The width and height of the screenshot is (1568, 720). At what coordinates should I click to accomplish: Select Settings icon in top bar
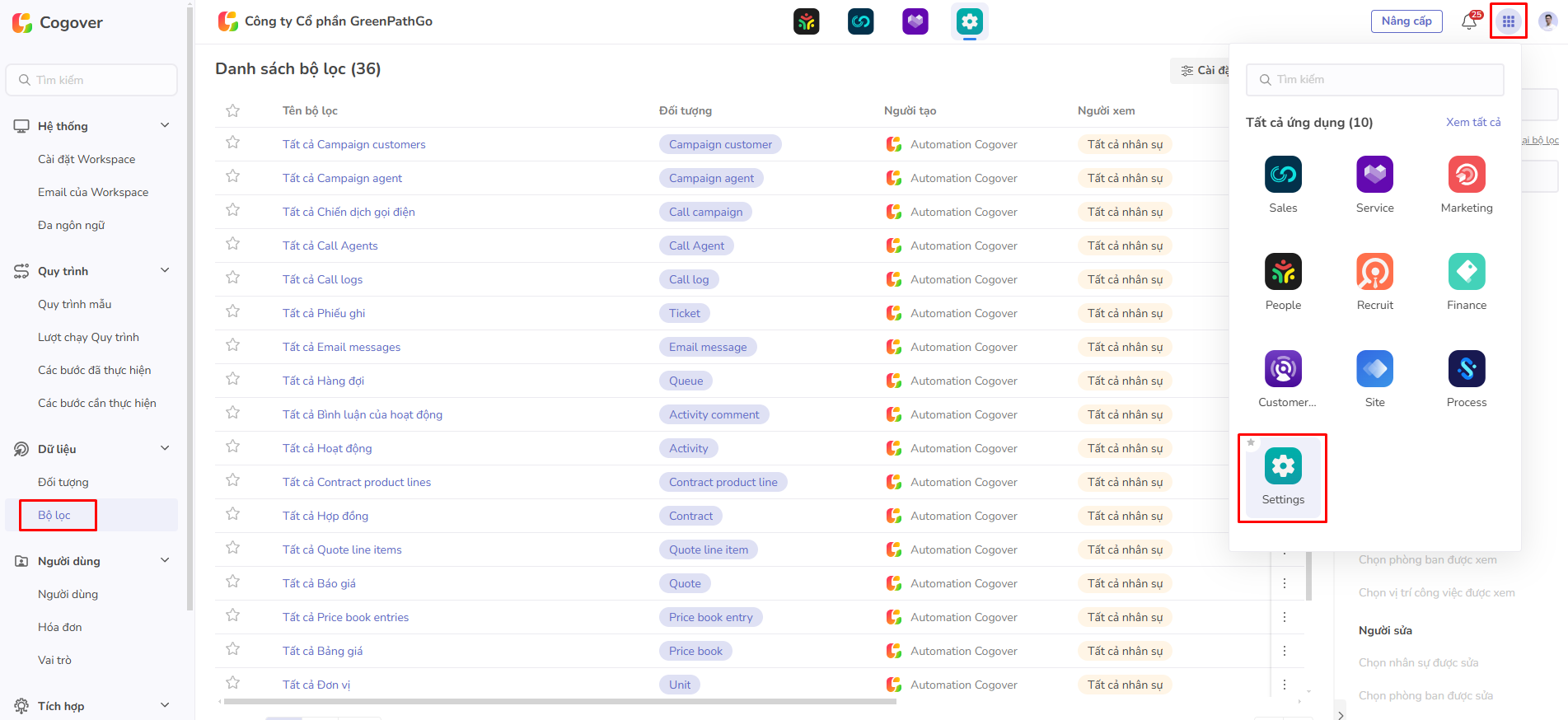969,21
